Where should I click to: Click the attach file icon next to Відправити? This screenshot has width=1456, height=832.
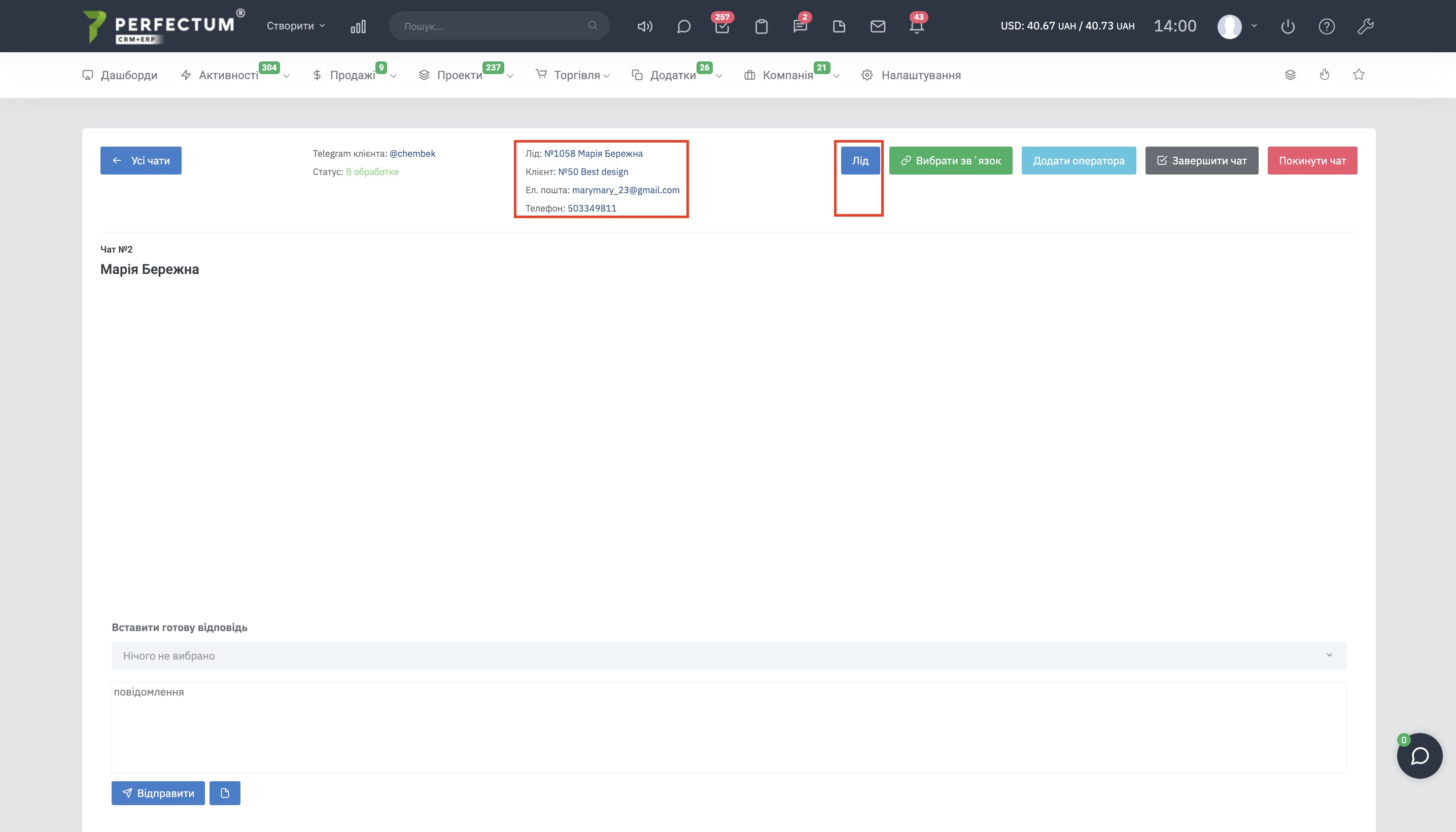225,793
